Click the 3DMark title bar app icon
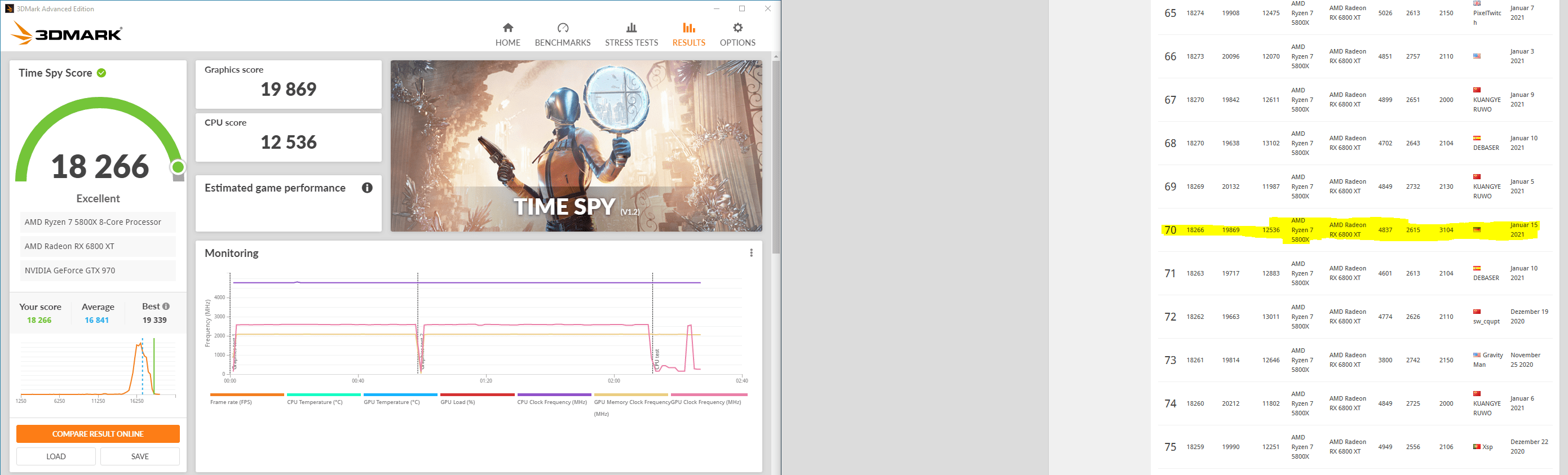 pyautogui.click(x=9, y=8)
